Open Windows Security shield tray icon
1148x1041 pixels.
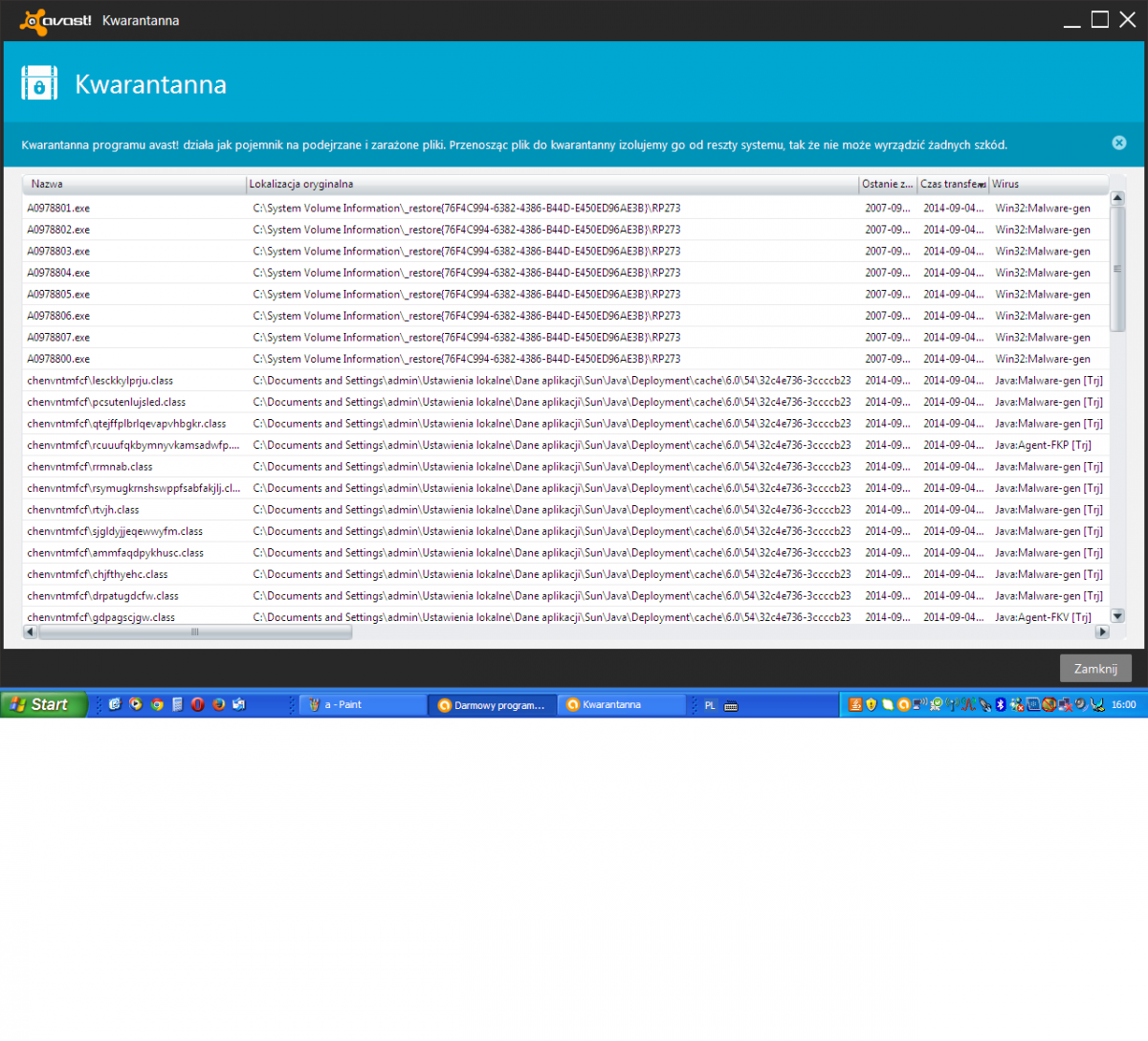[x=872, y=704]
